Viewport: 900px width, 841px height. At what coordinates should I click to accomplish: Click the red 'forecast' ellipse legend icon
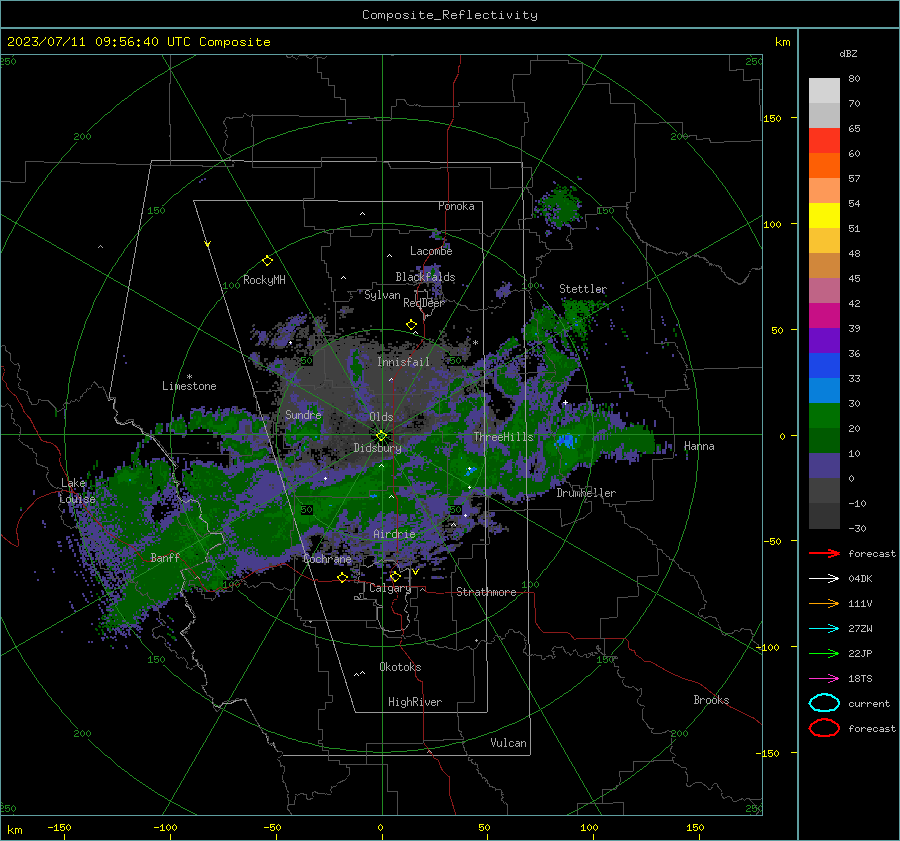pyautogui.click(x=824, y=728)
